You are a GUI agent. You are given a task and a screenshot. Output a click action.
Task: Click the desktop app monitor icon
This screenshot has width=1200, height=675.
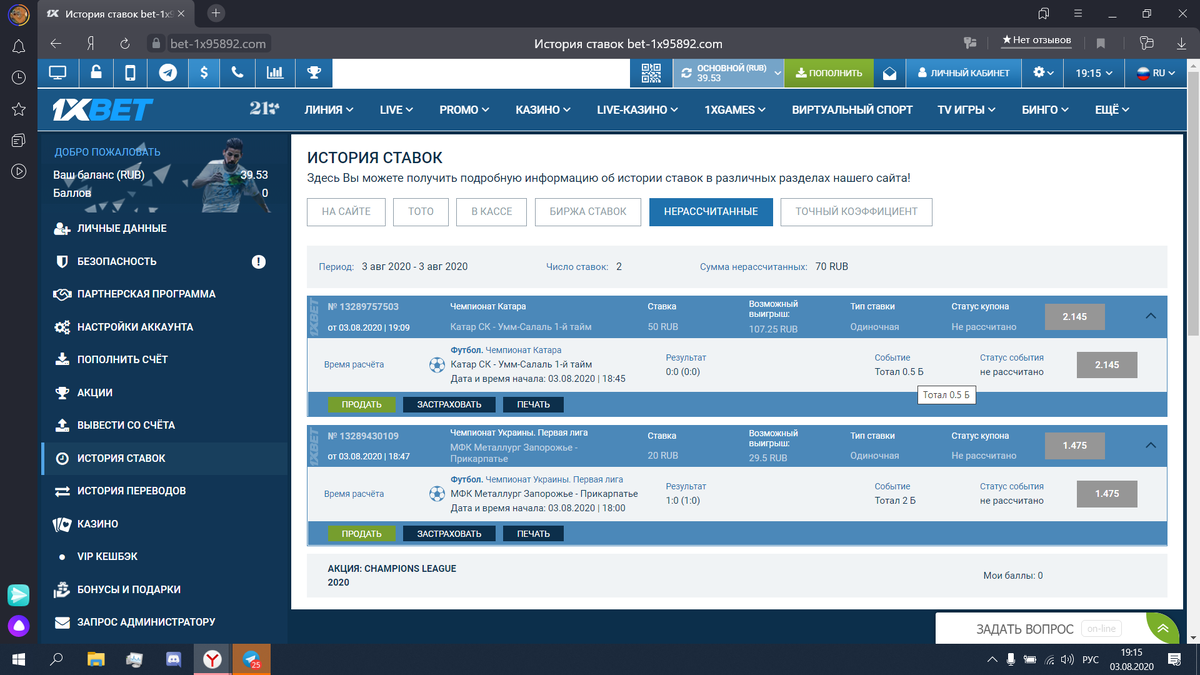coord(58,73)
